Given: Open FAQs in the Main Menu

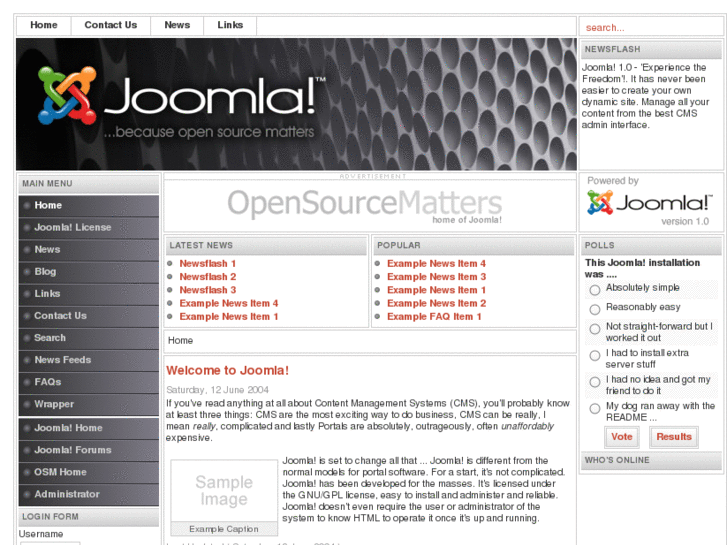Looking at the screenshot, I should coord(89,382).
